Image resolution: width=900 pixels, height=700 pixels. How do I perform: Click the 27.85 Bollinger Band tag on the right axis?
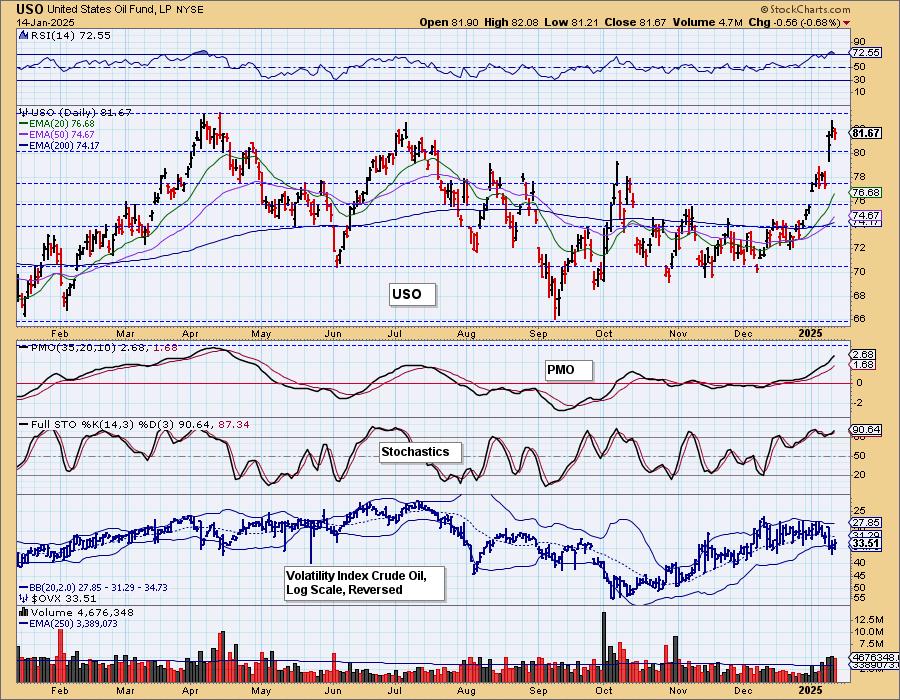866,523
